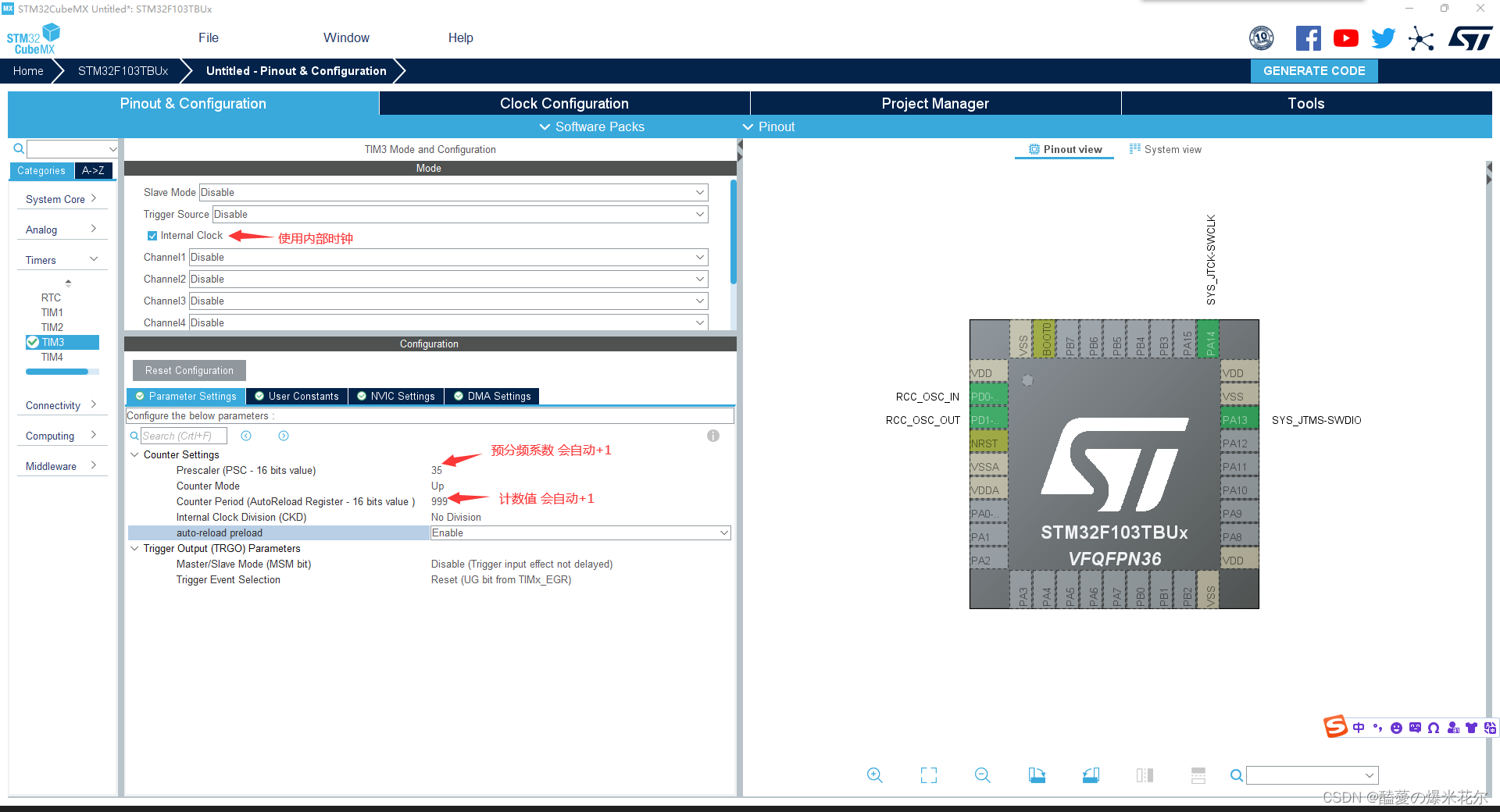Switch to Clock Configuration tab
Viewport: 1500px width, 812px height.
click(564, 103)
